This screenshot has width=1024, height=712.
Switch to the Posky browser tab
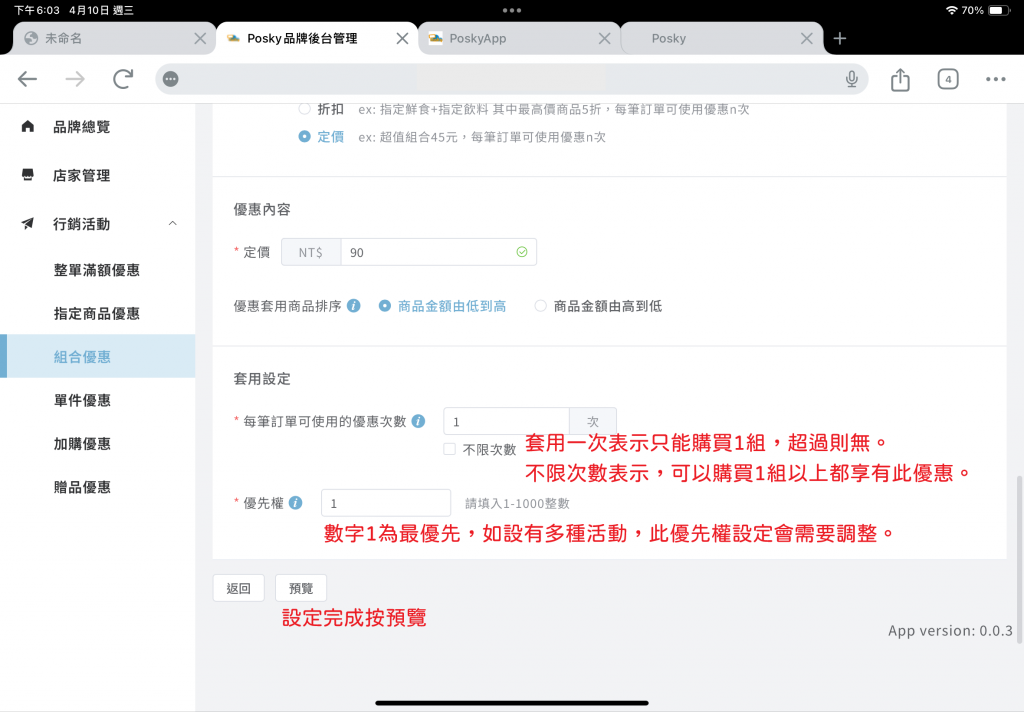click(x=721, y=39)
